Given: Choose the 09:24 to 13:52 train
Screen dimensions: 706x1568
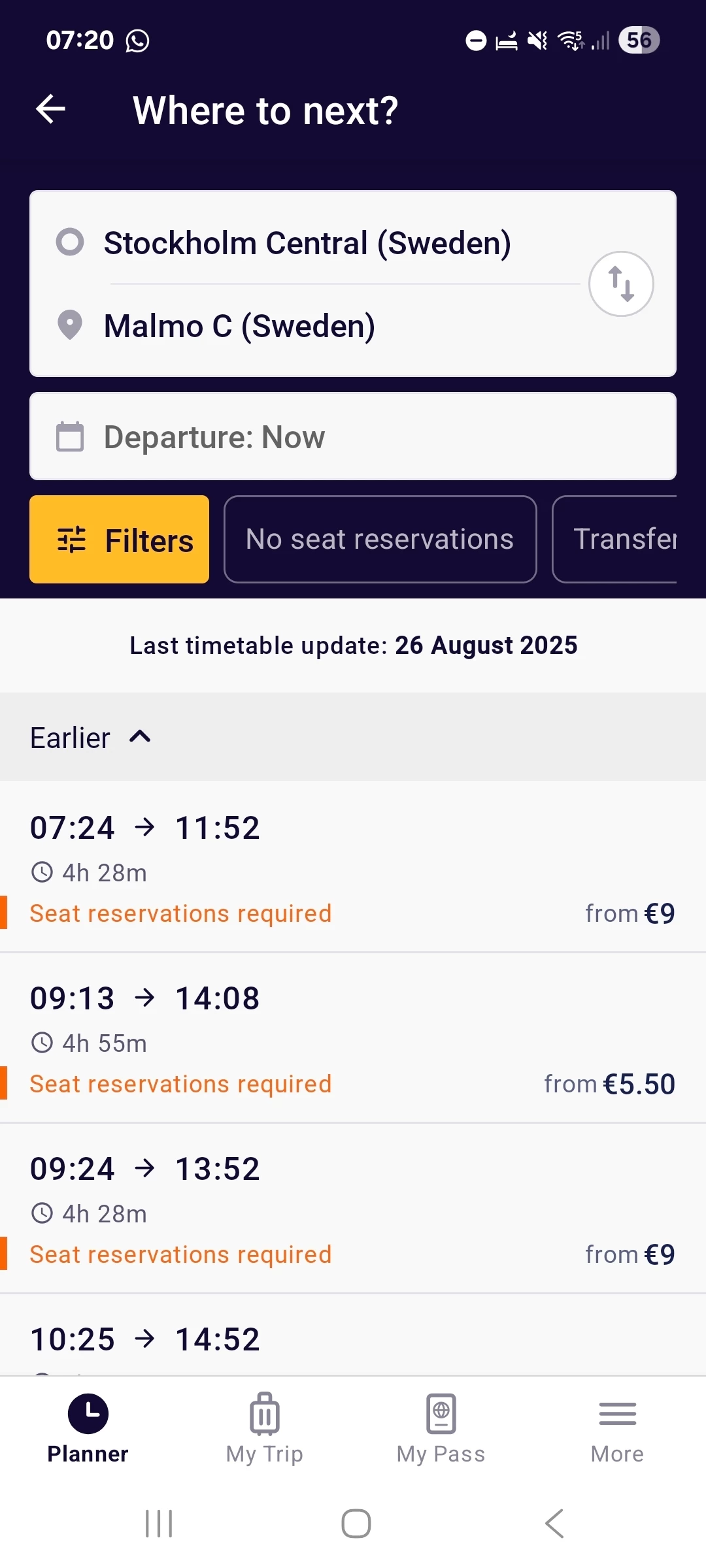Looking at the screenshot, I should [x=353, y=1209].
